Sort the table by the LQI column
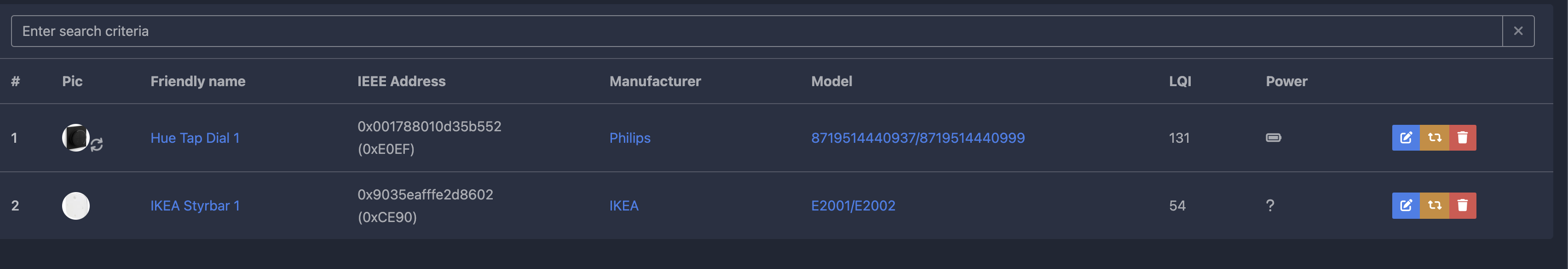The image size is (1568, 269). point(1179,81)
